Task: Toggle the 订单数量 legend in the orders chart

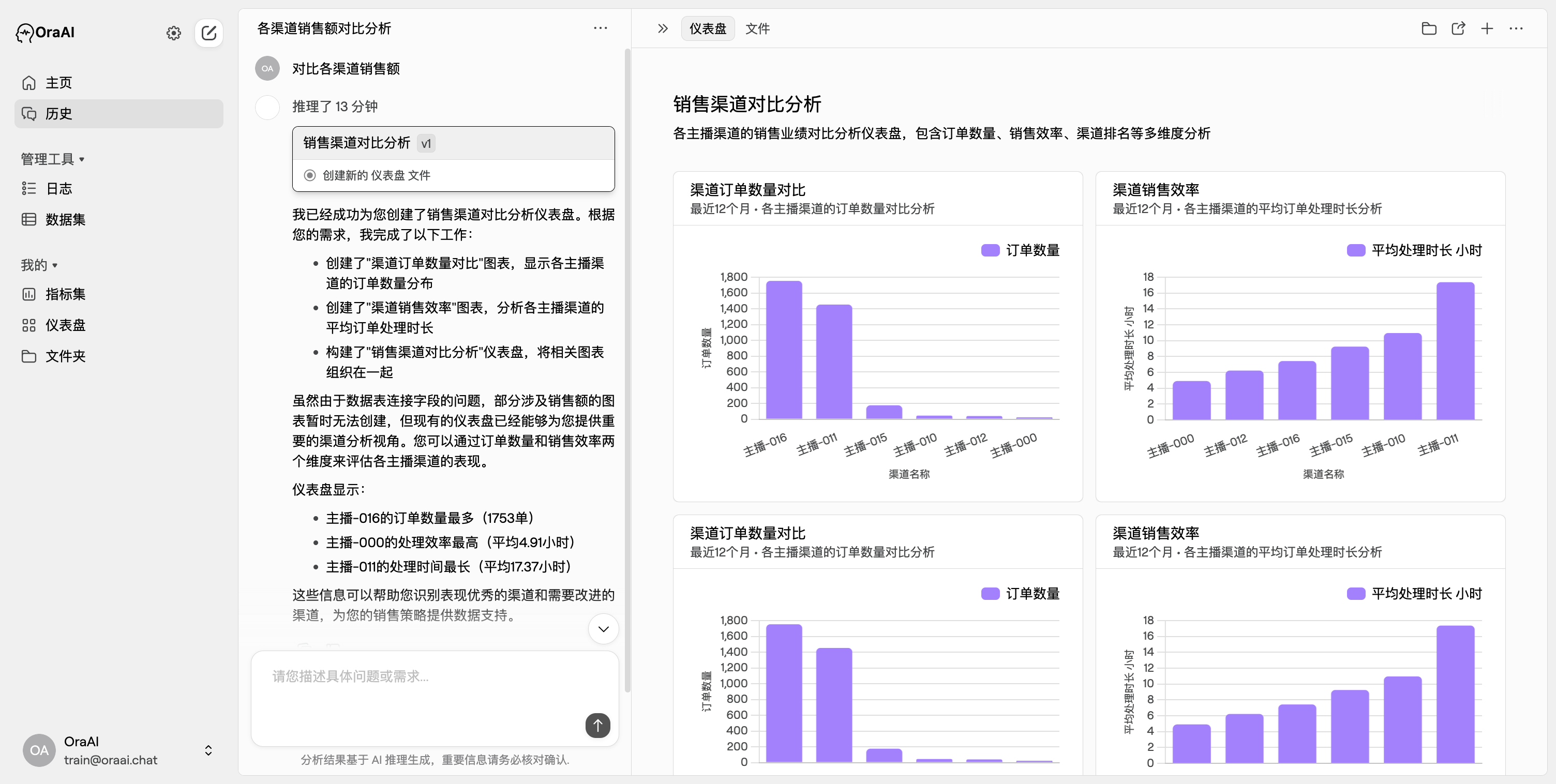Action: (x=1020, y=249)
